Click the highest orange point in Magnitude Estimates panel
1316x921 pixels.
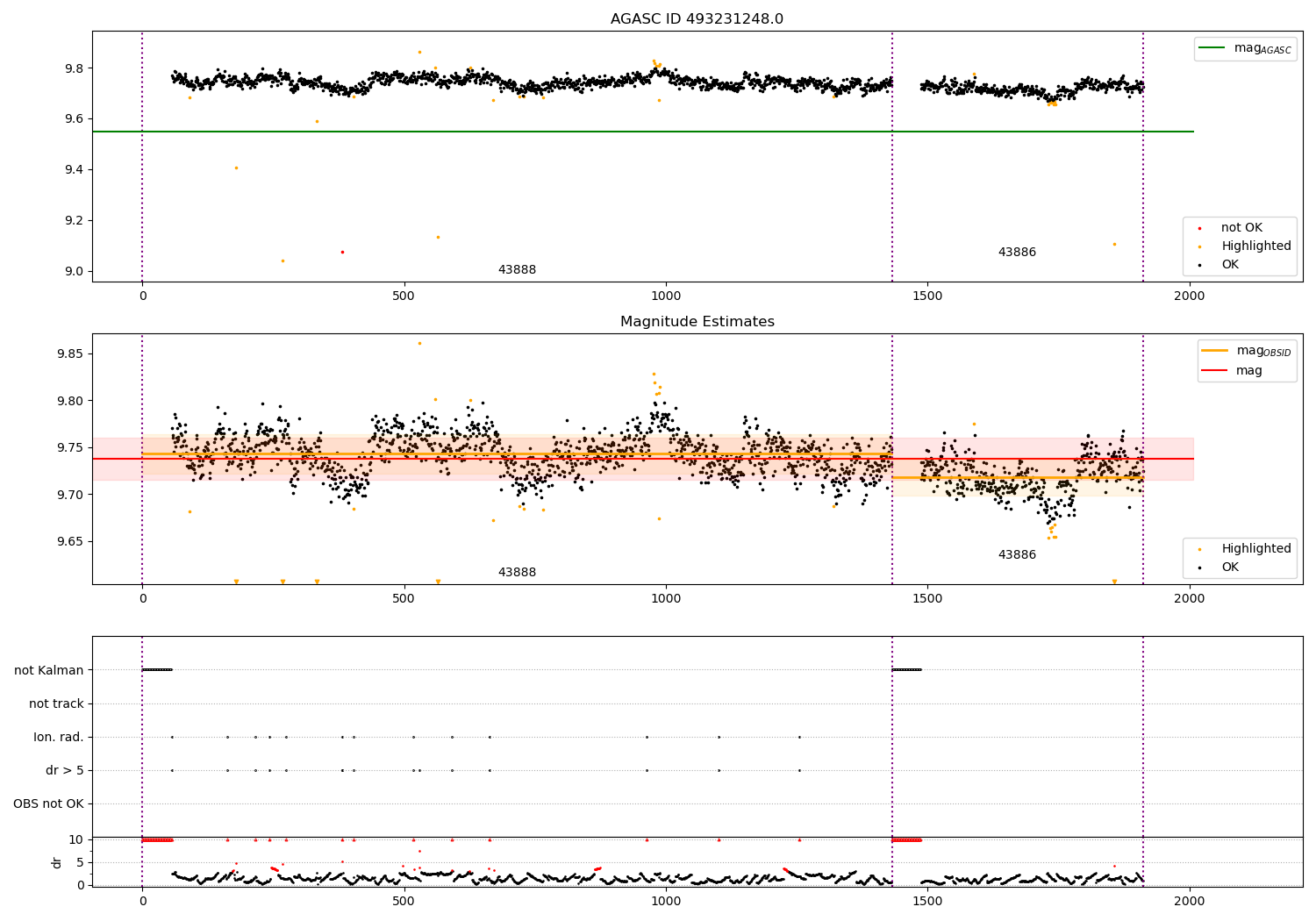(x=419, y=343)
